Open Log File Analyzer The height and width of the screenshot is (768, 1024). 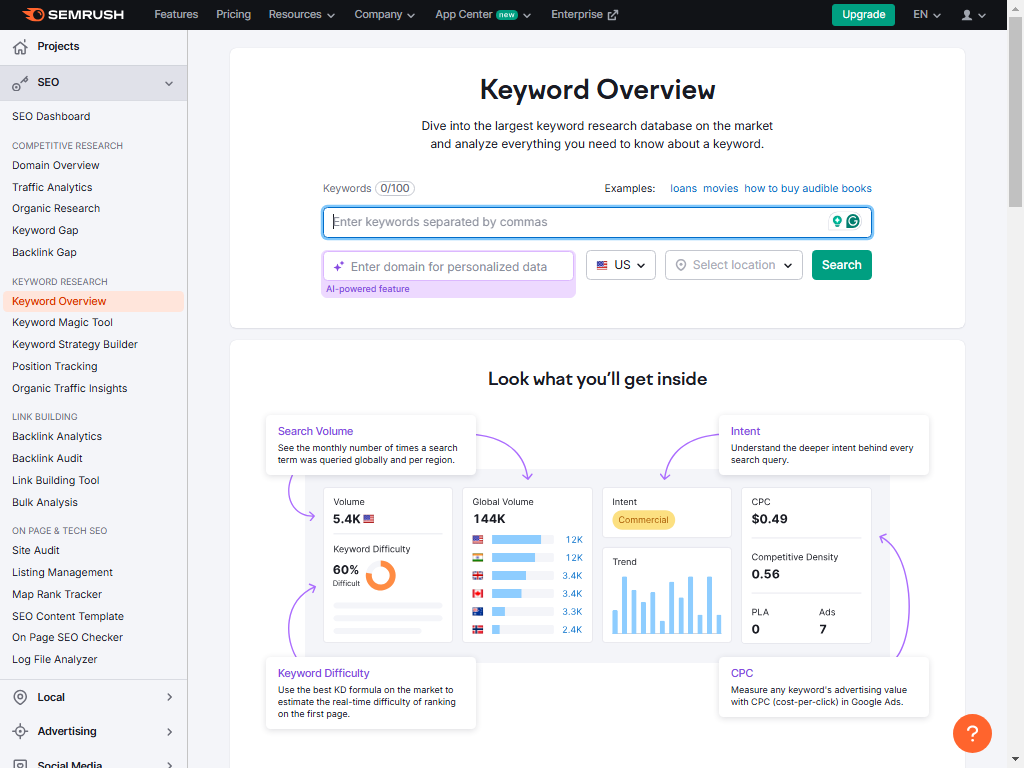tap(54, 660)
